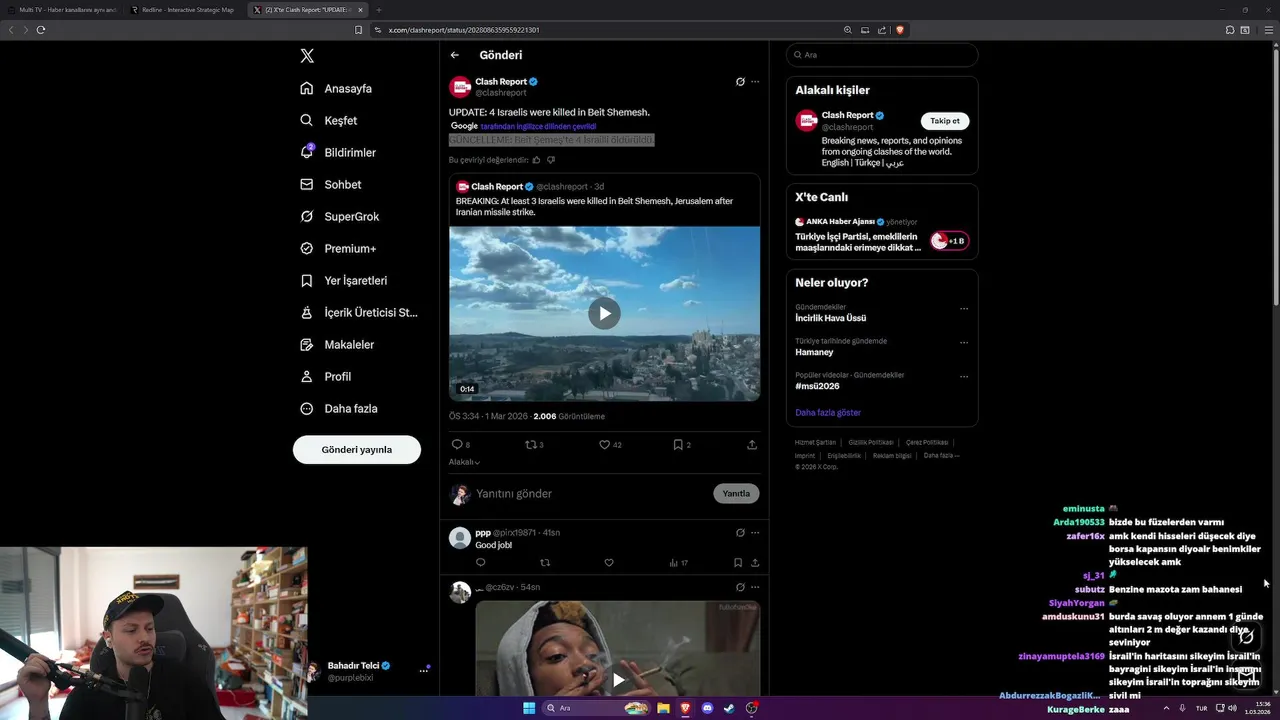Viewport: 1280px width, 720px height.
Task: Expand the Alakalı sort dropdown
Action: 464,462
